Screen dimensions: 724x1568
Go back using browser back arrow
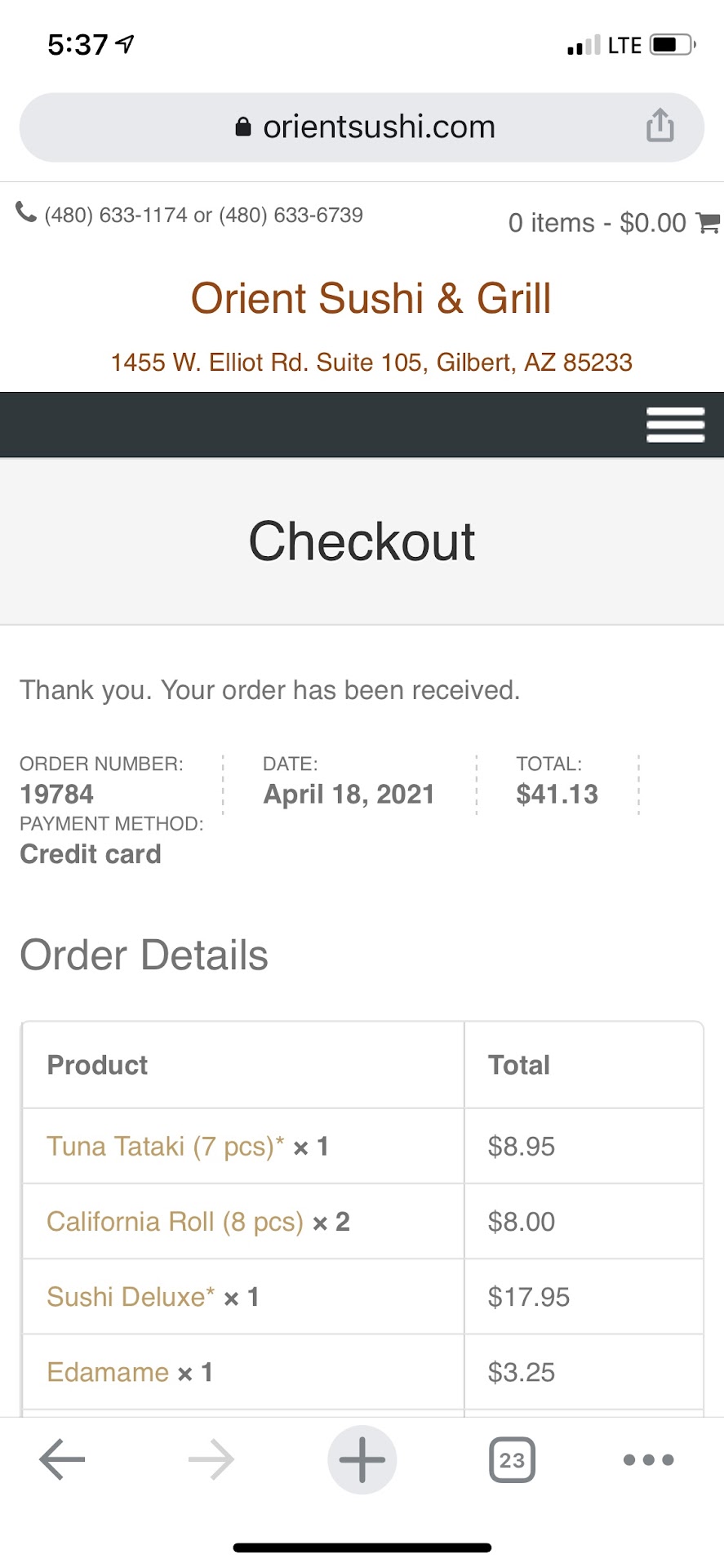62,1459
